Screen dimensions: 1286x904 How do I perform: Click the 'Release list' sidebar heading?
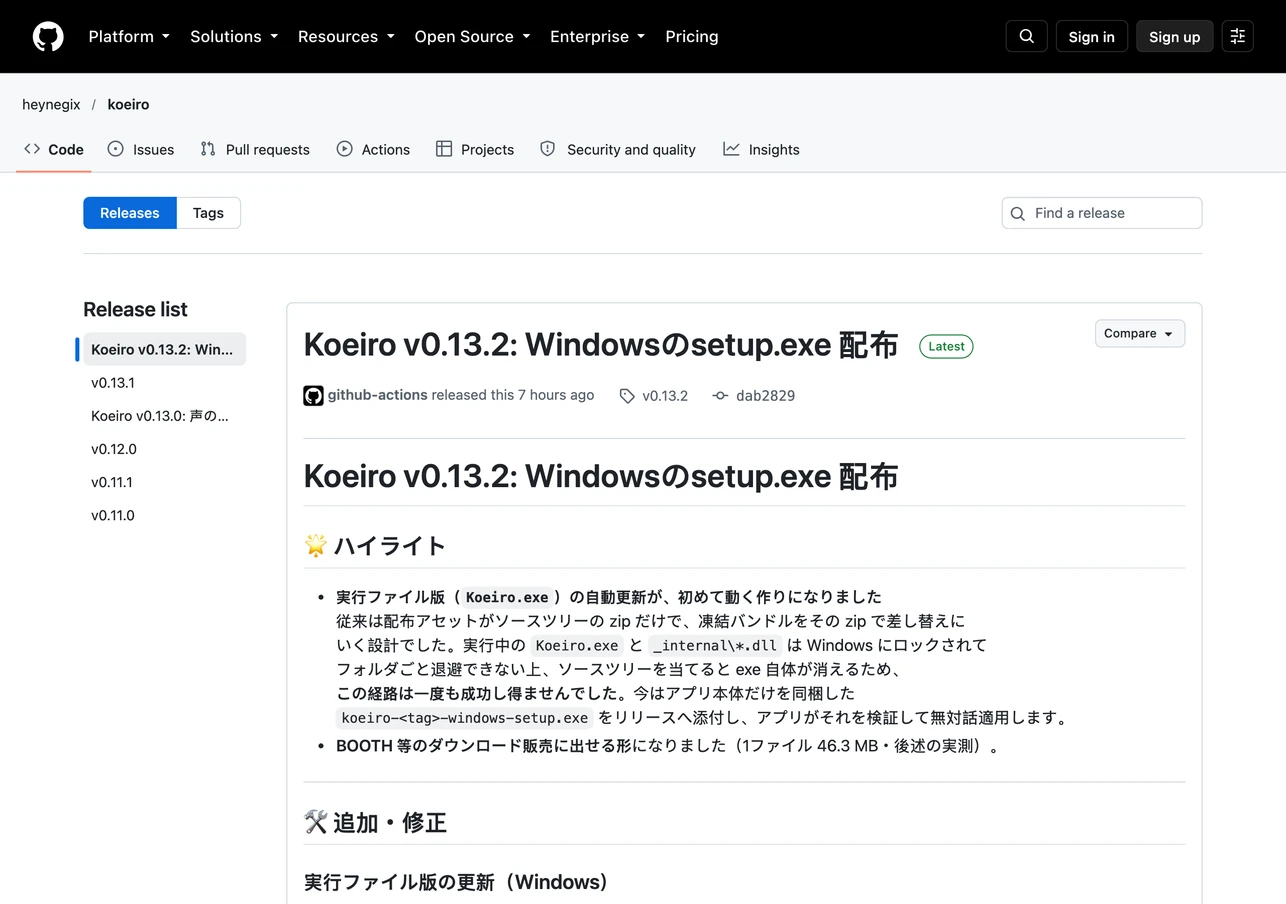point(135,309)
